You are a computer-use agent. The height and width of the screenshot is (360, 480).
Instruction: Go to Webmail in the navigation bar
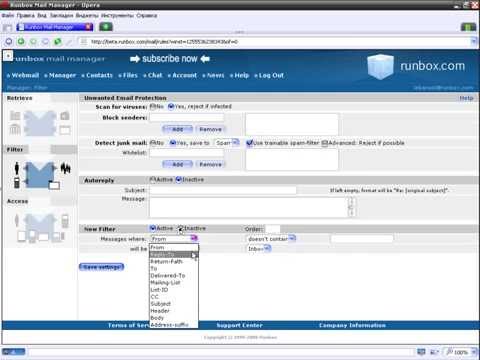click(25, 75)
